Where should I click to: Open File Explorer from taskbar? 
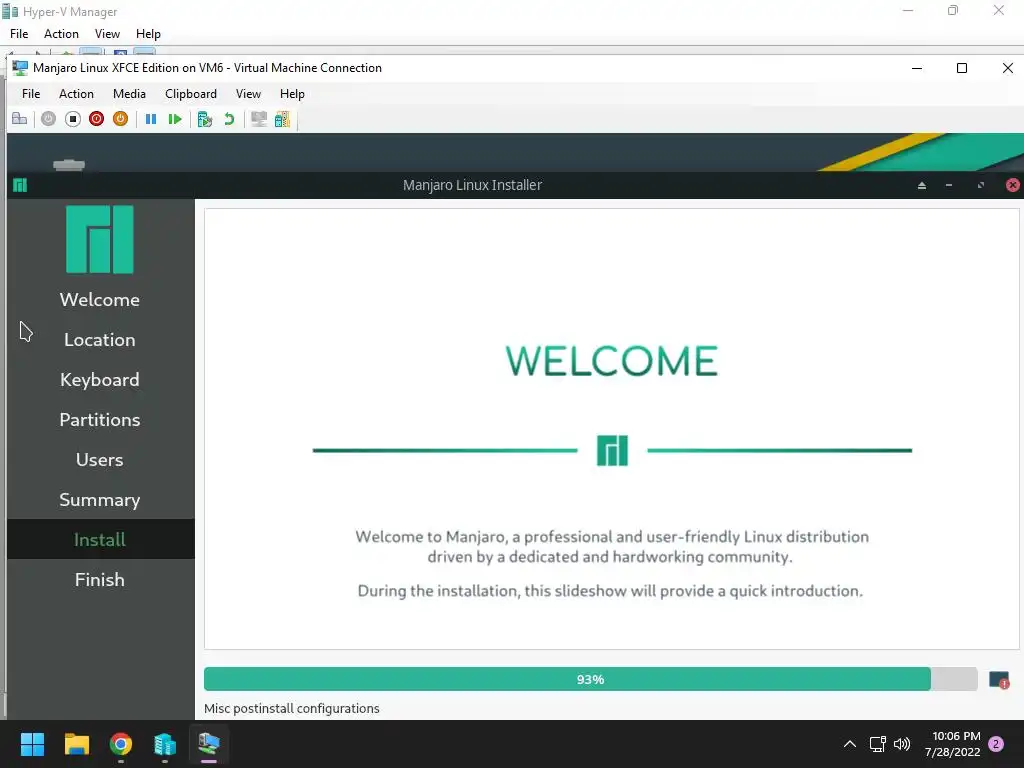[x=76, y=744]
